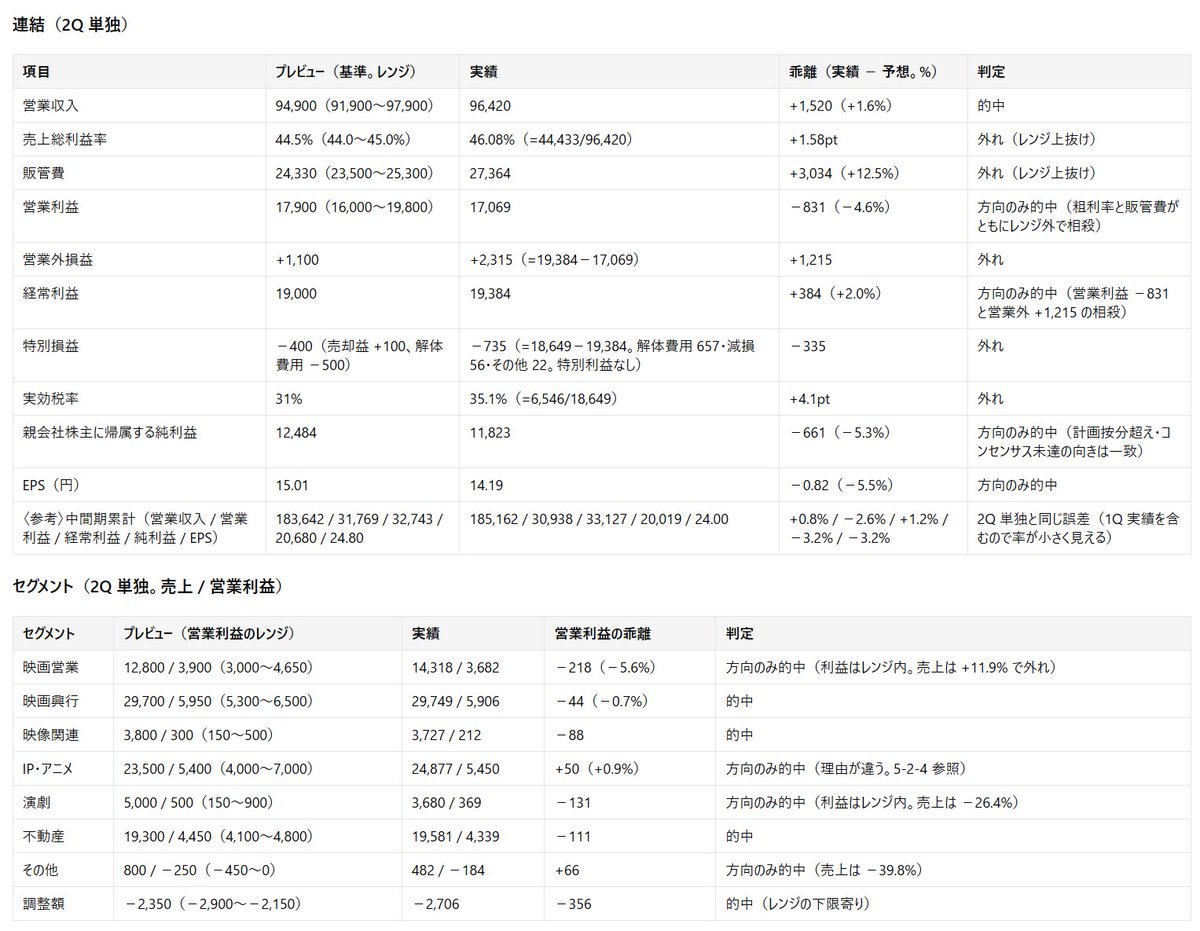The image size is (1200, 931).
Task: Click the cell −2,350（−2,900〜−2,150）
Action: pyautogui.click(x=213, y=903)
